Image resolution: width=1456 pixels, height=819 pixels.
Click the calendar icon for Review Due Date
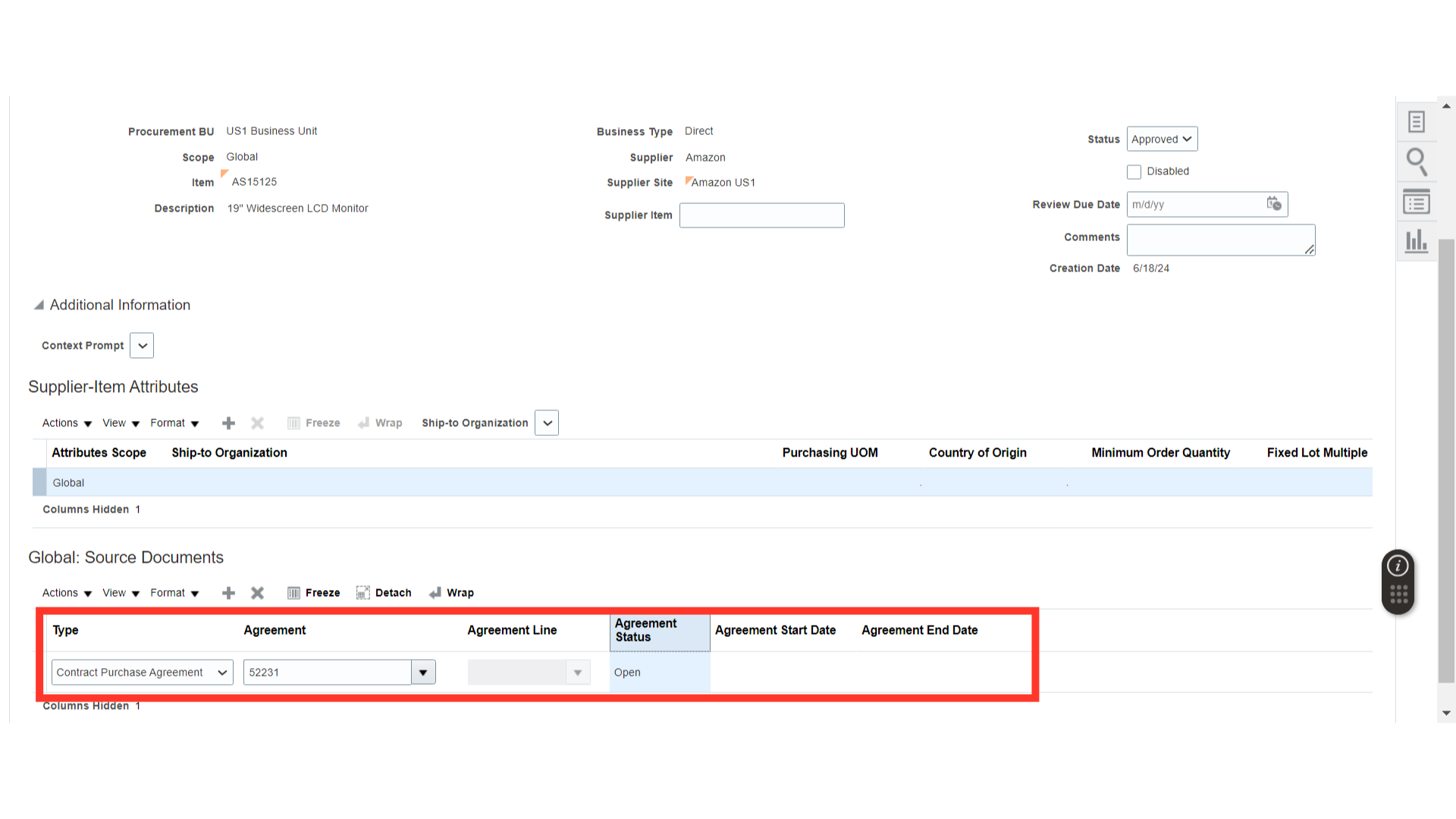point(1274,203)
